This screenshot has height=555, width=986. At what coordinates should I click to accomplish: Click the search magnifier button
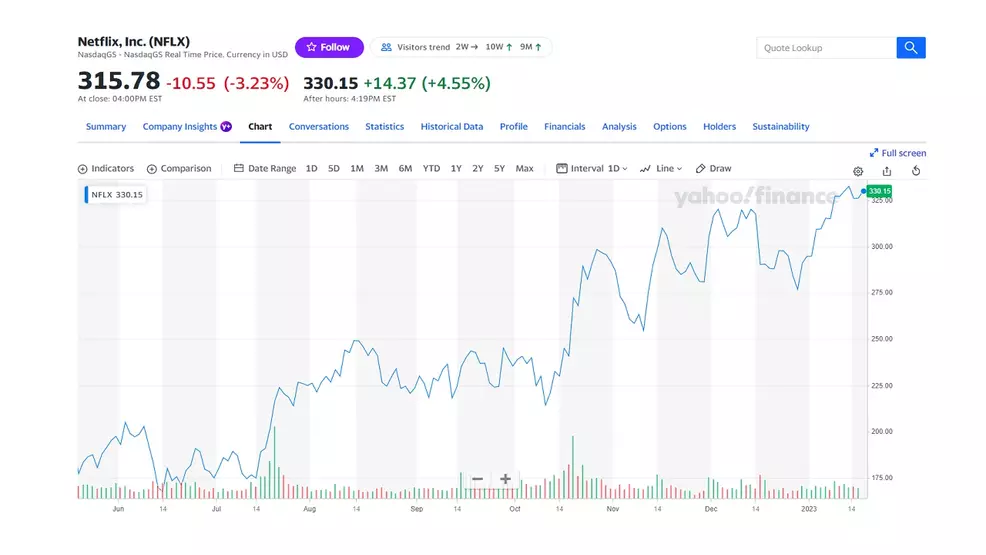tap(910, 48)
